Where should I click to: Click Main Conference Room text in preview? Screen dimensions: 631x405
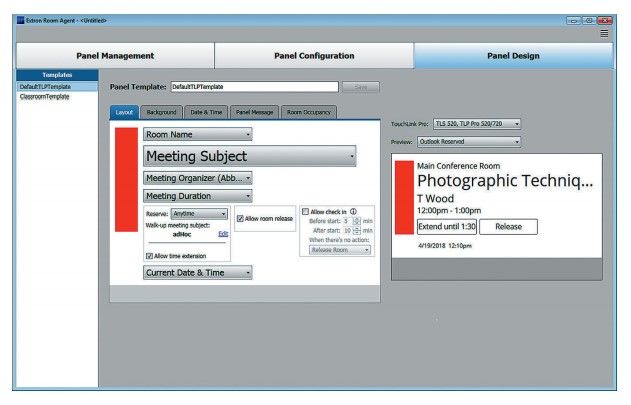(x=458, y=166)
